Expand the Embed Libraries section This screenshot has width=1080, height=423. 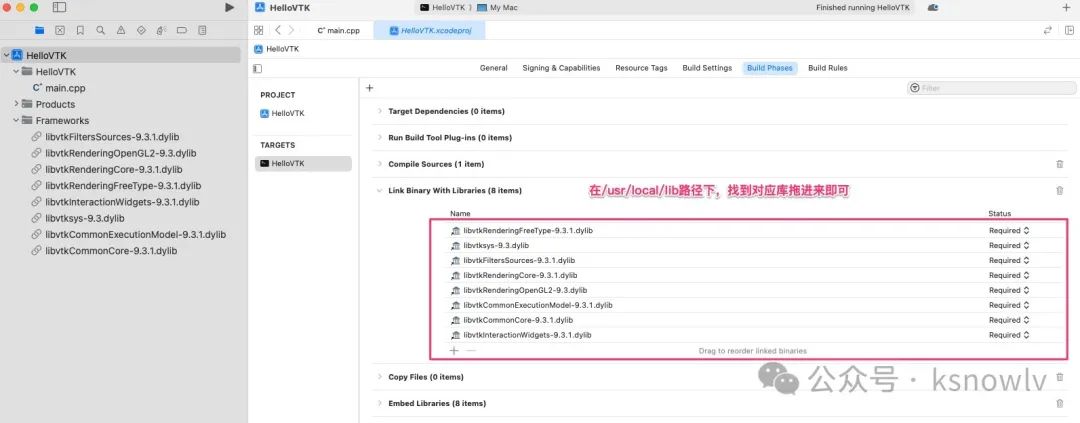[x=379, y=403]
